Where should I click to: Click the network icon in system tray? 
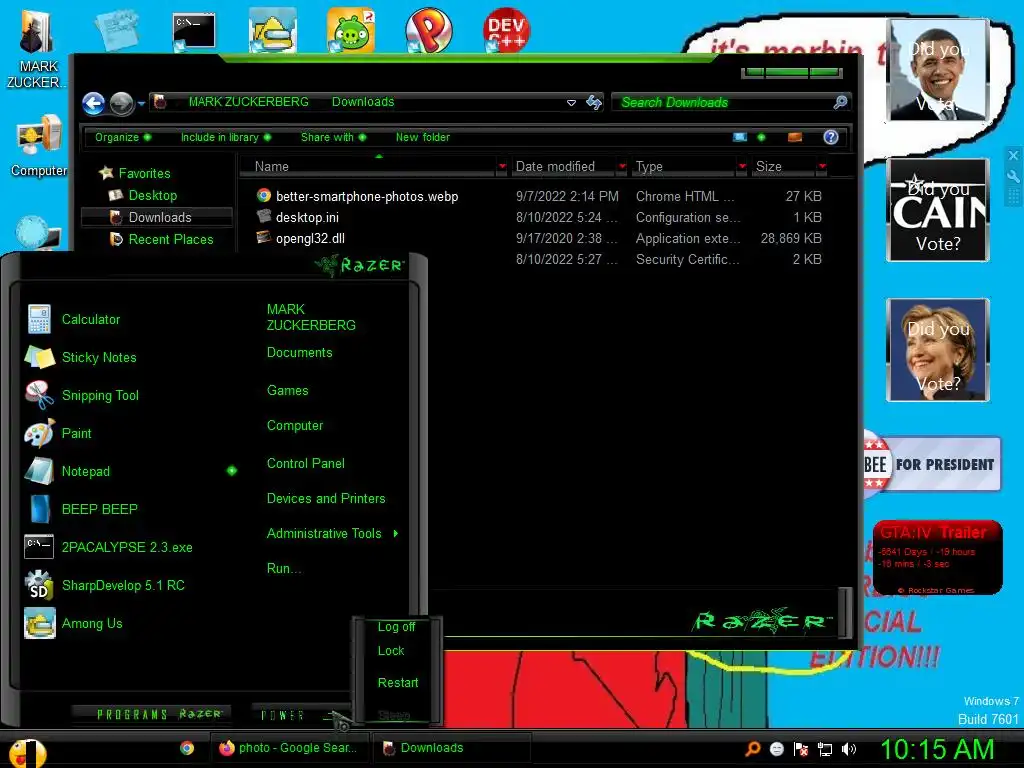tap(825, 749)
